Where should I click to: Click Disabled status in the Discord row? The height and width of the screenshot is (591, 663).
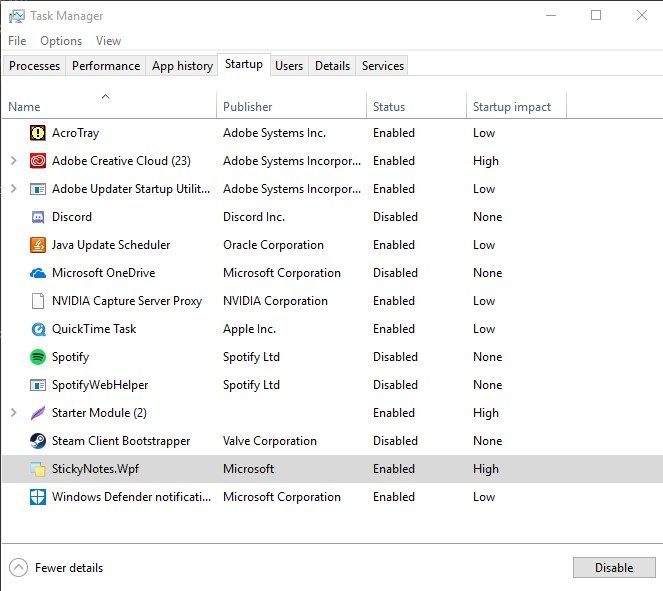click(395, 217)
